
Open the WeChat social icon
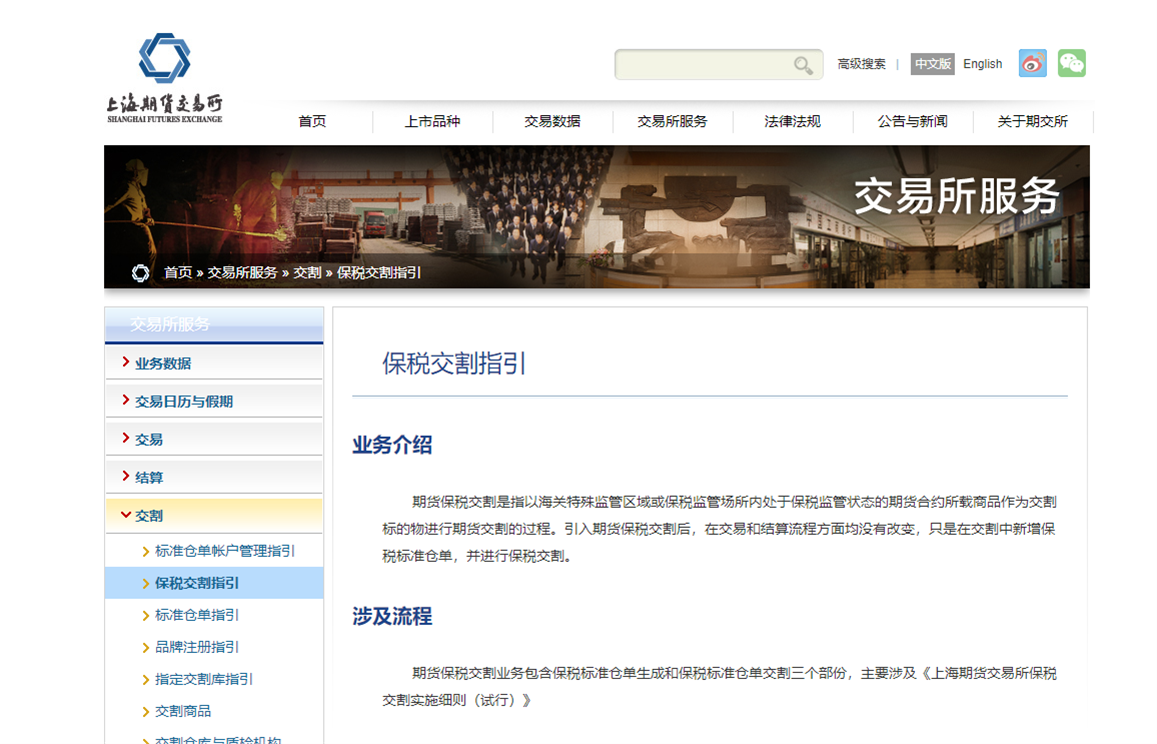tap(1071, 63)
